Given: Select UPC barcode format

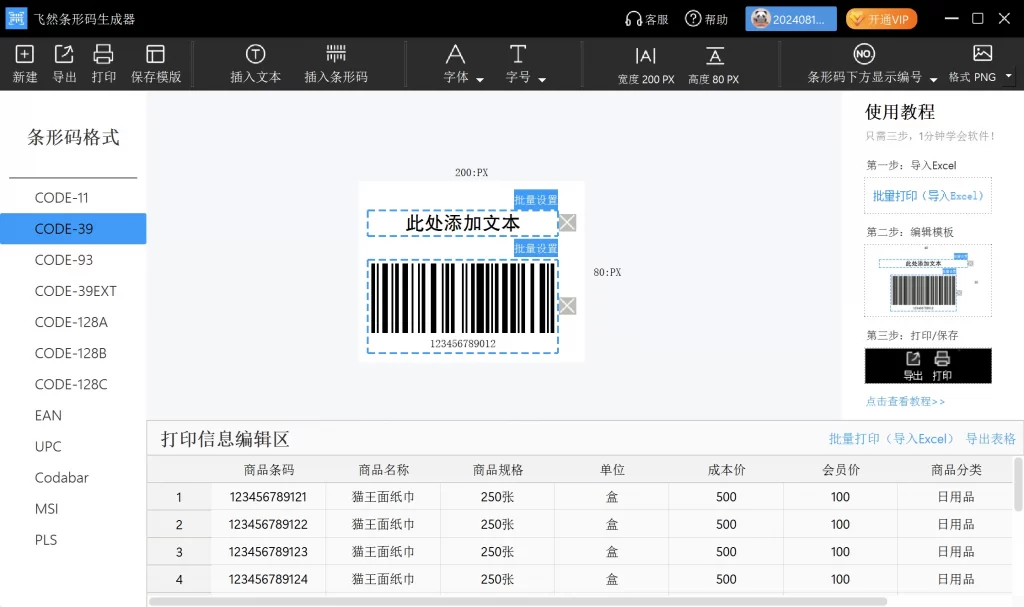Looking at the screenshot, I should tap(73, 447).
